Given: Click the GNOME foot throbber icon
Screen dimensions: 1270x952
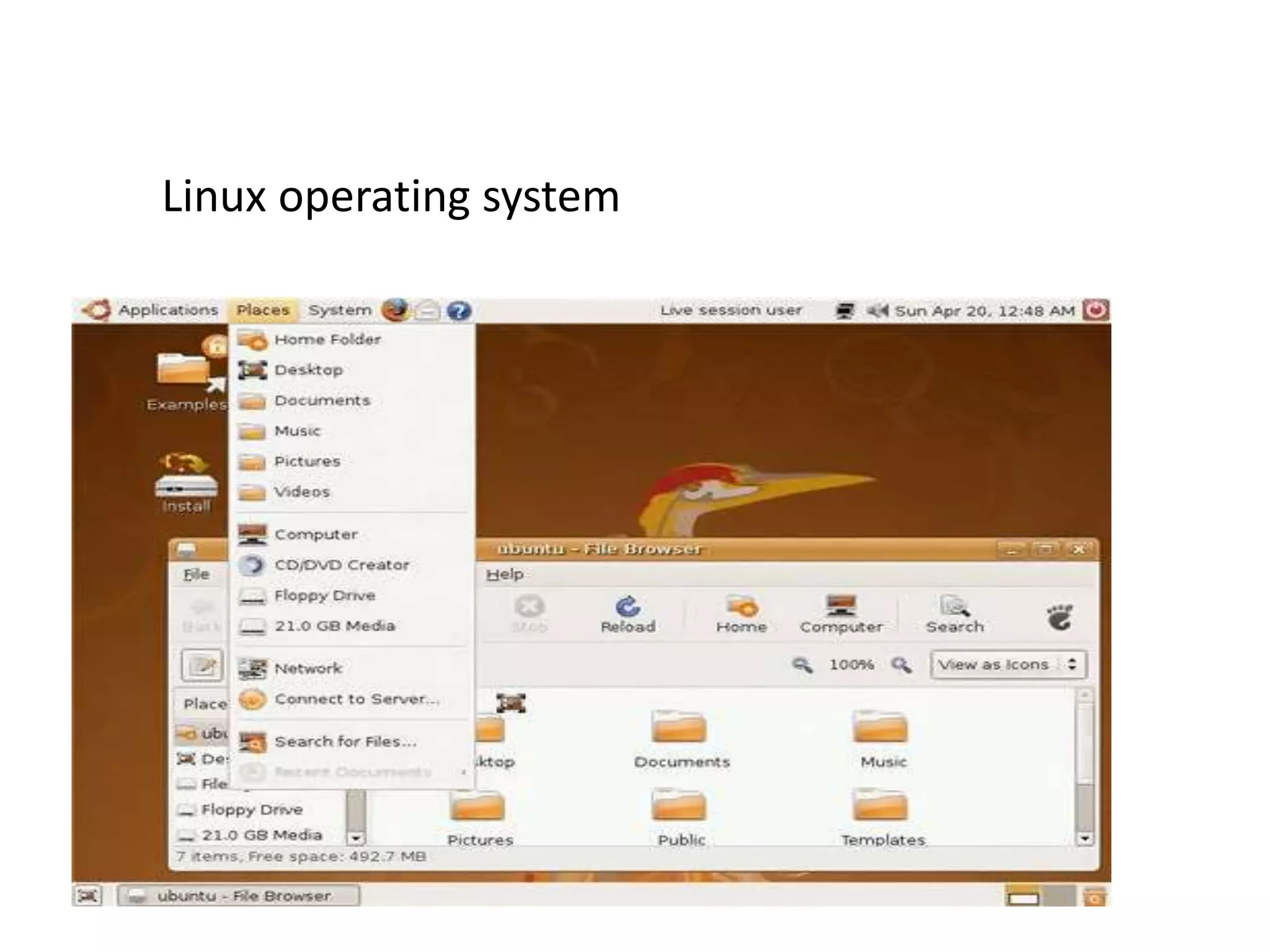Looking at the screenshot, I should point(1060,617).
